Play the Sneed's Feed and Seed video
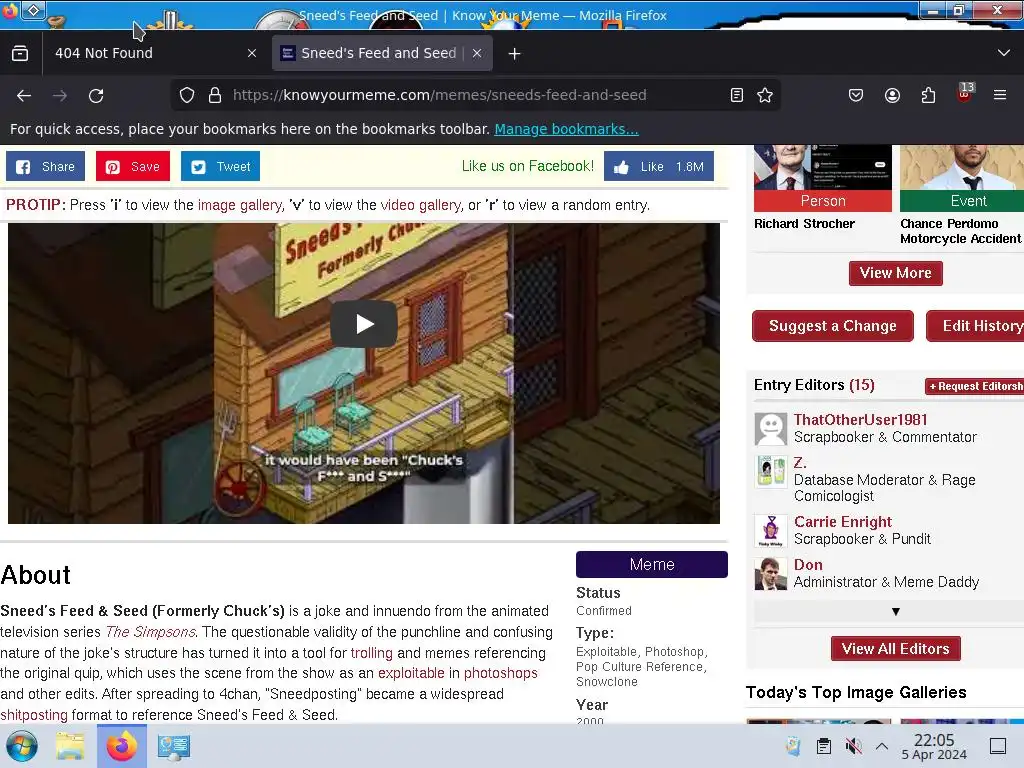This screenshot has width=1024, height=768. point(364,324)
